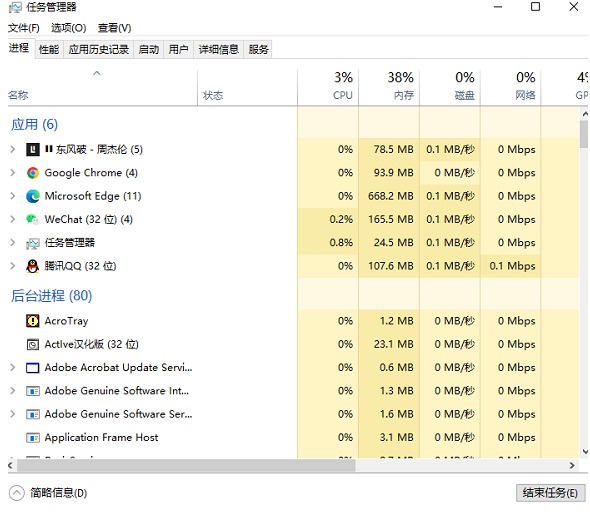Click the 668.2 MB memory value

coord(391,196)
